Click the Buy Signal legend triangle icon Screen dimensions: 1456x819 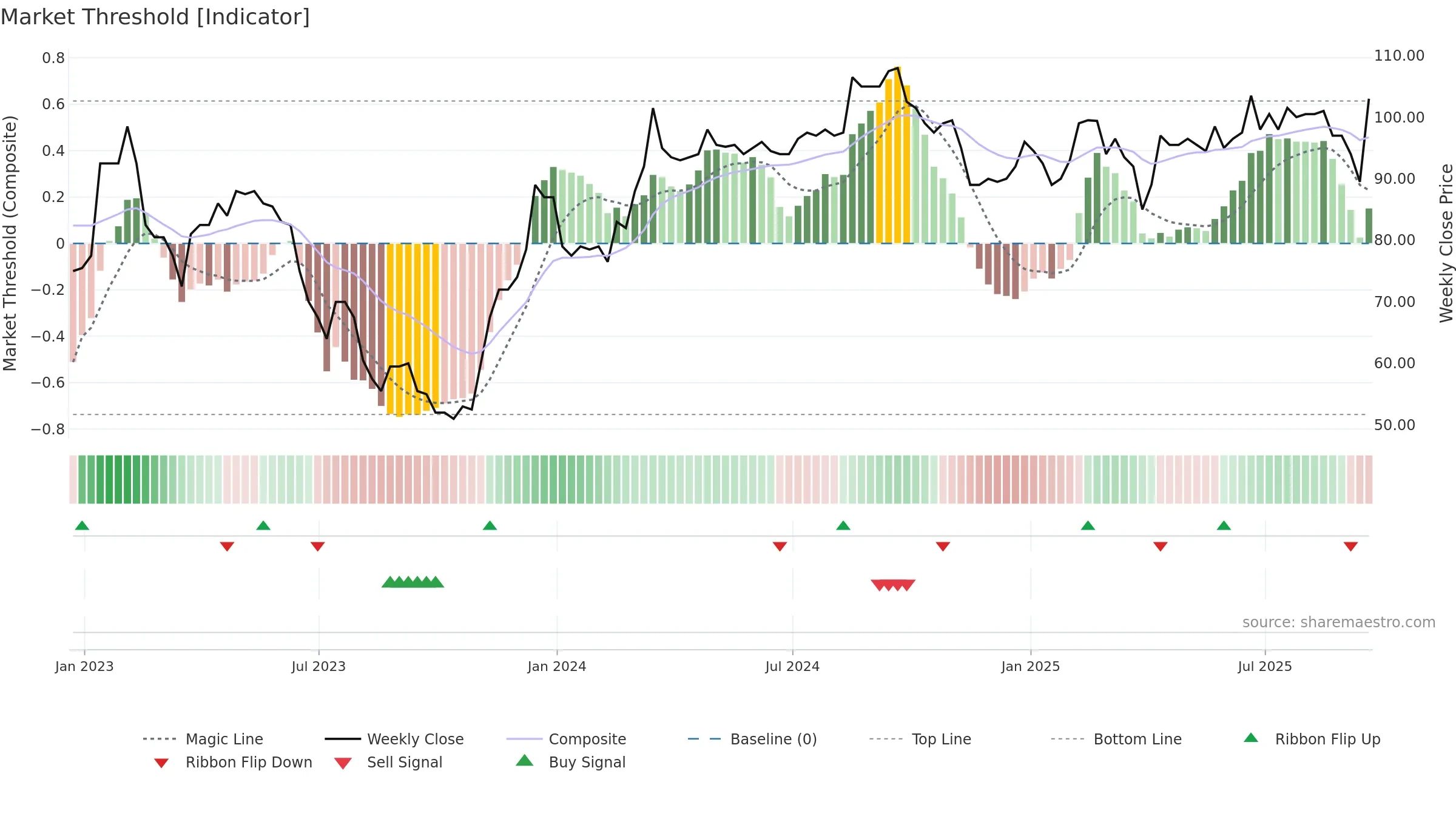click(525, 760)
